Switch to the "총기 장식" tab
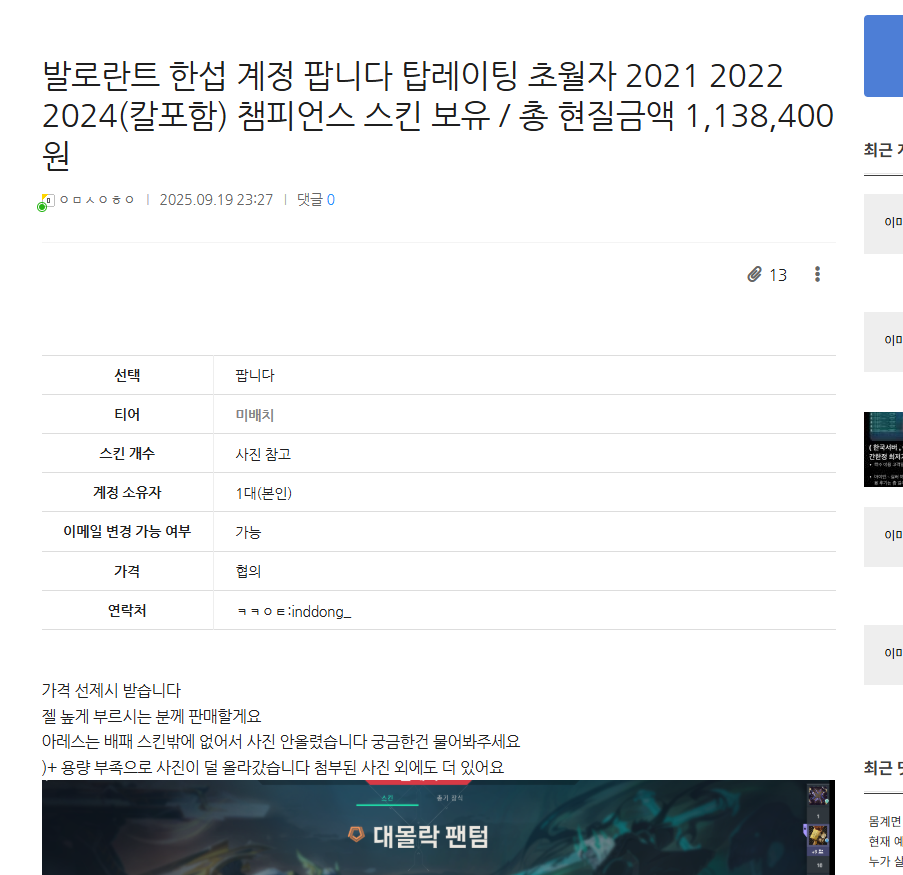This screenshot has height=875, width=903. (448, 797)
